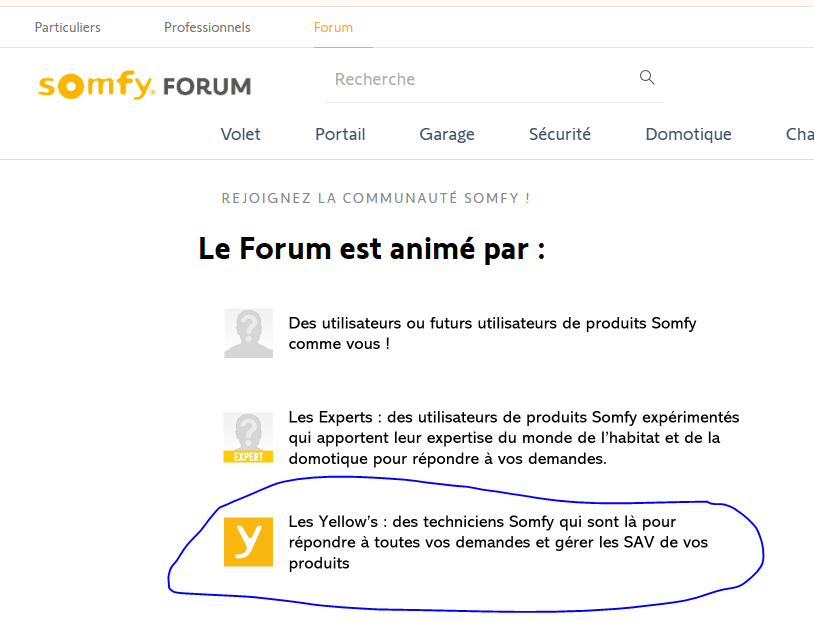The height and width of the screenshot is (627, 814).
Task: Click the "Le Forum est animé par" heading
Action: [x=372, y=249]
